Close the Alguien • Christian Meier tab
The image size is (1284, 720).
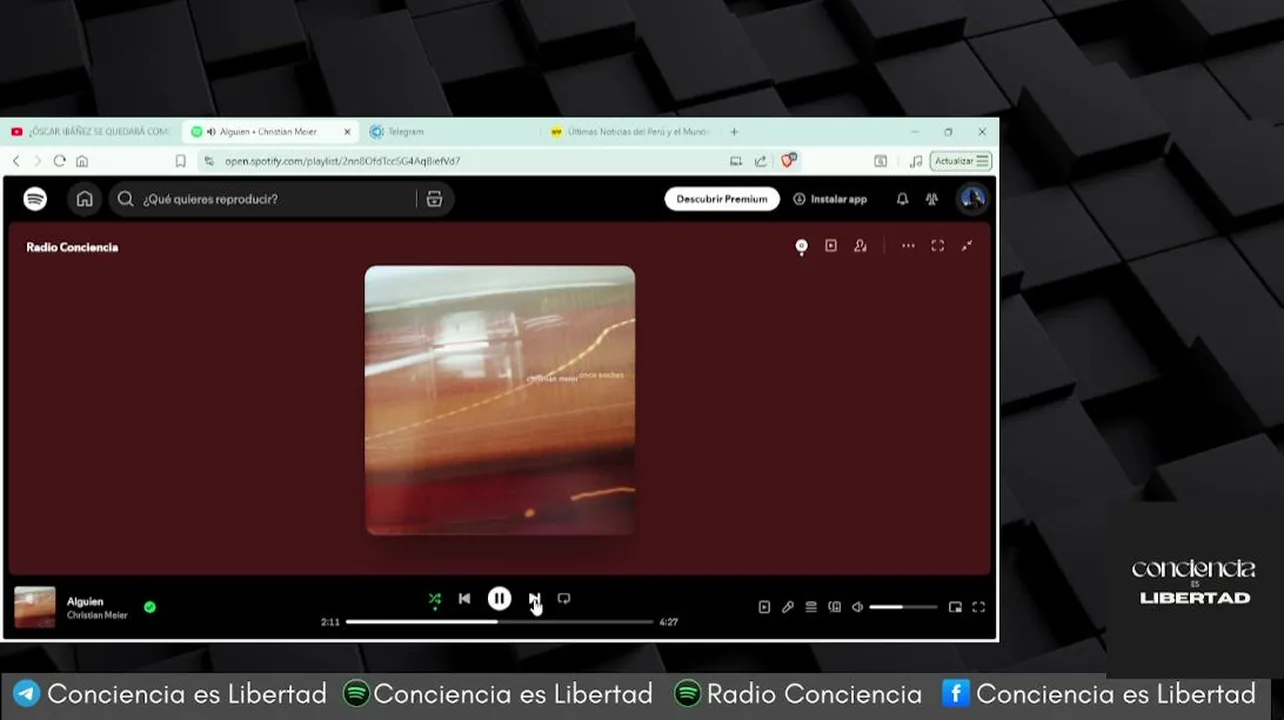(x=348, y=132)
